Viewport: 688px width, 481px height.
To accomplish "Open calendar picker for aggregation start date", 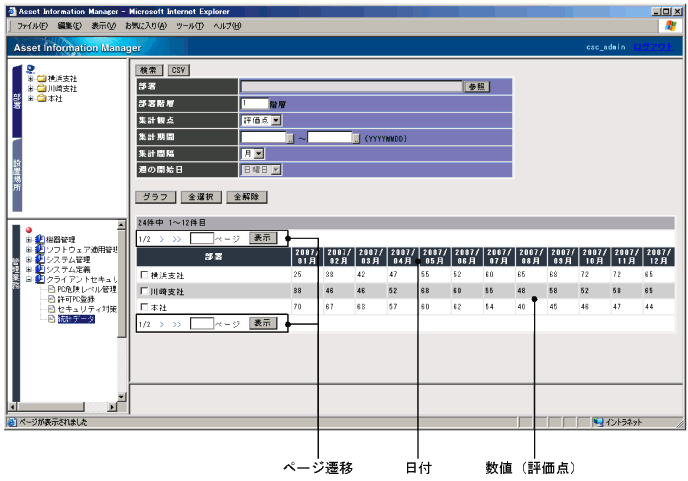I will [x=290, y=138].
